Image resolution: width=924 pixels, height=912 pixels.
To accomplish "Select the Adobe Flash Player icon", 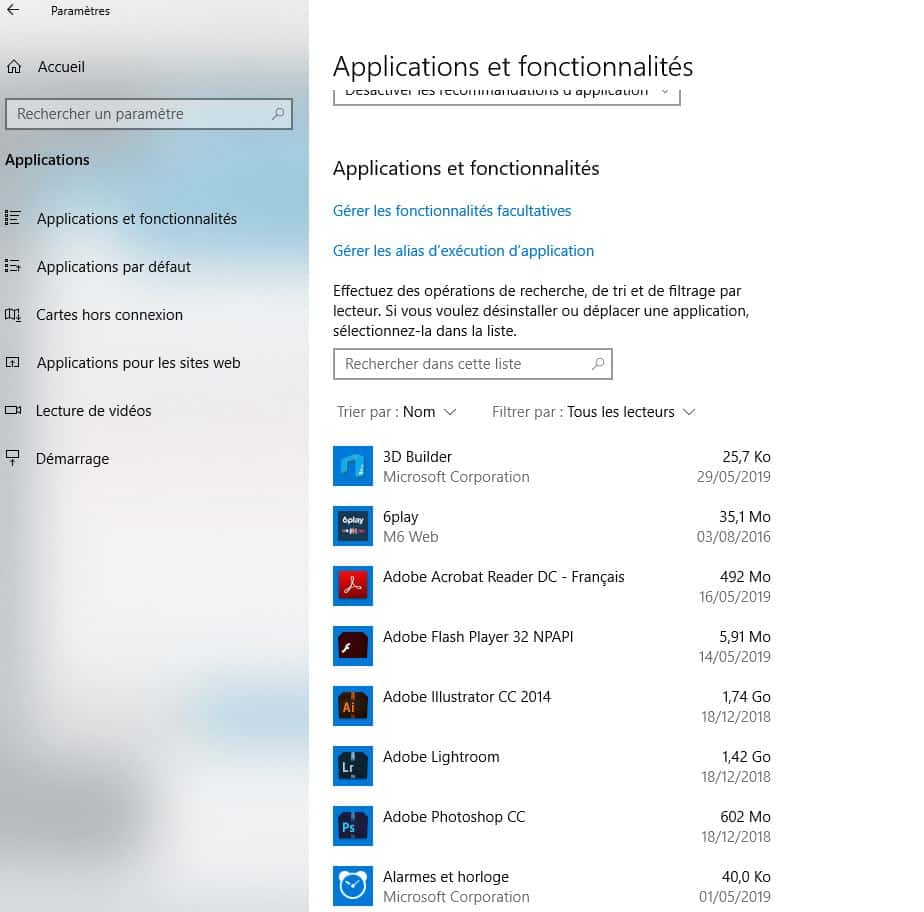I will tap(352, 646).
